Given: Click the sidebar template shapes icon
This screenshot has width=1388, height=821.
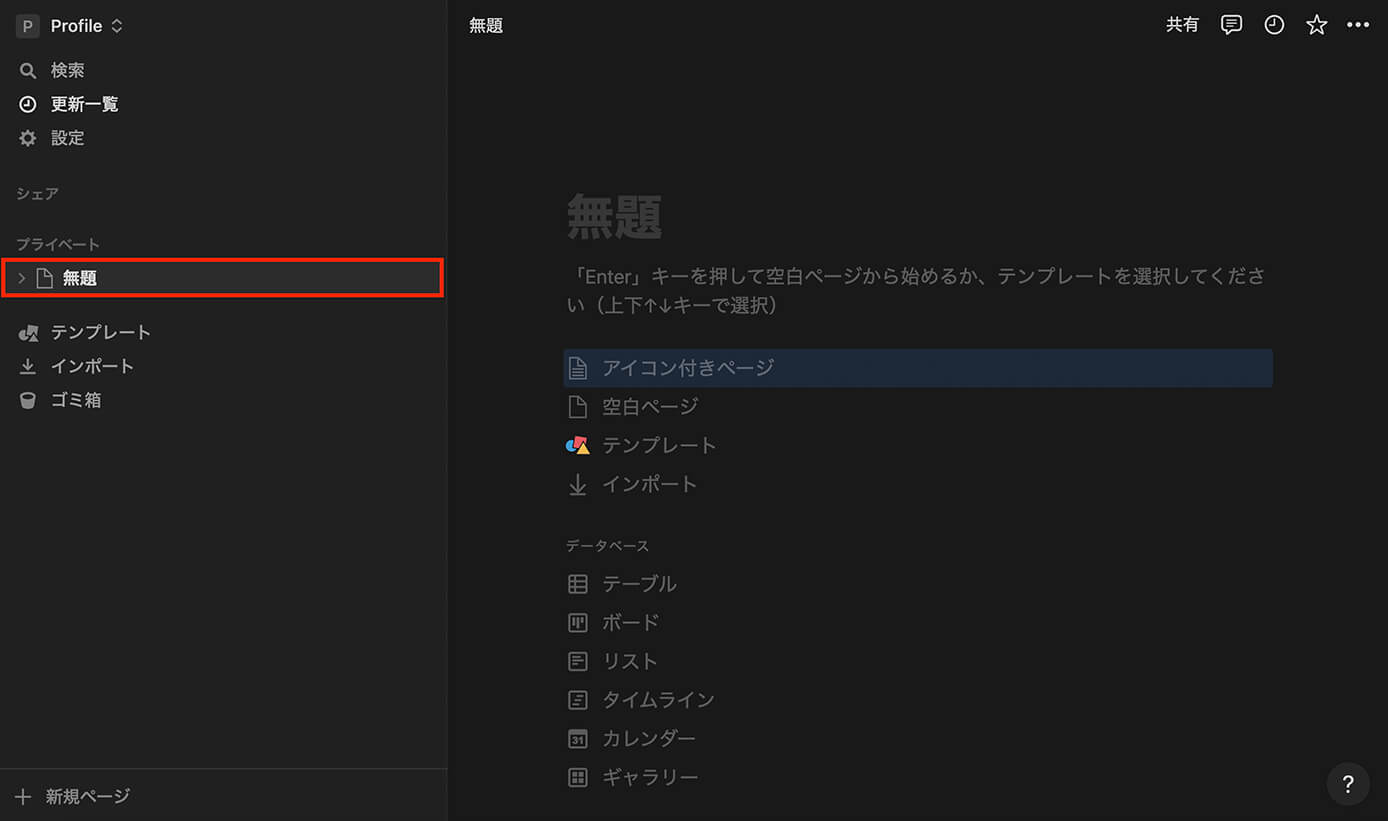Looking at the screenshot, I should (x=28, y=333).
